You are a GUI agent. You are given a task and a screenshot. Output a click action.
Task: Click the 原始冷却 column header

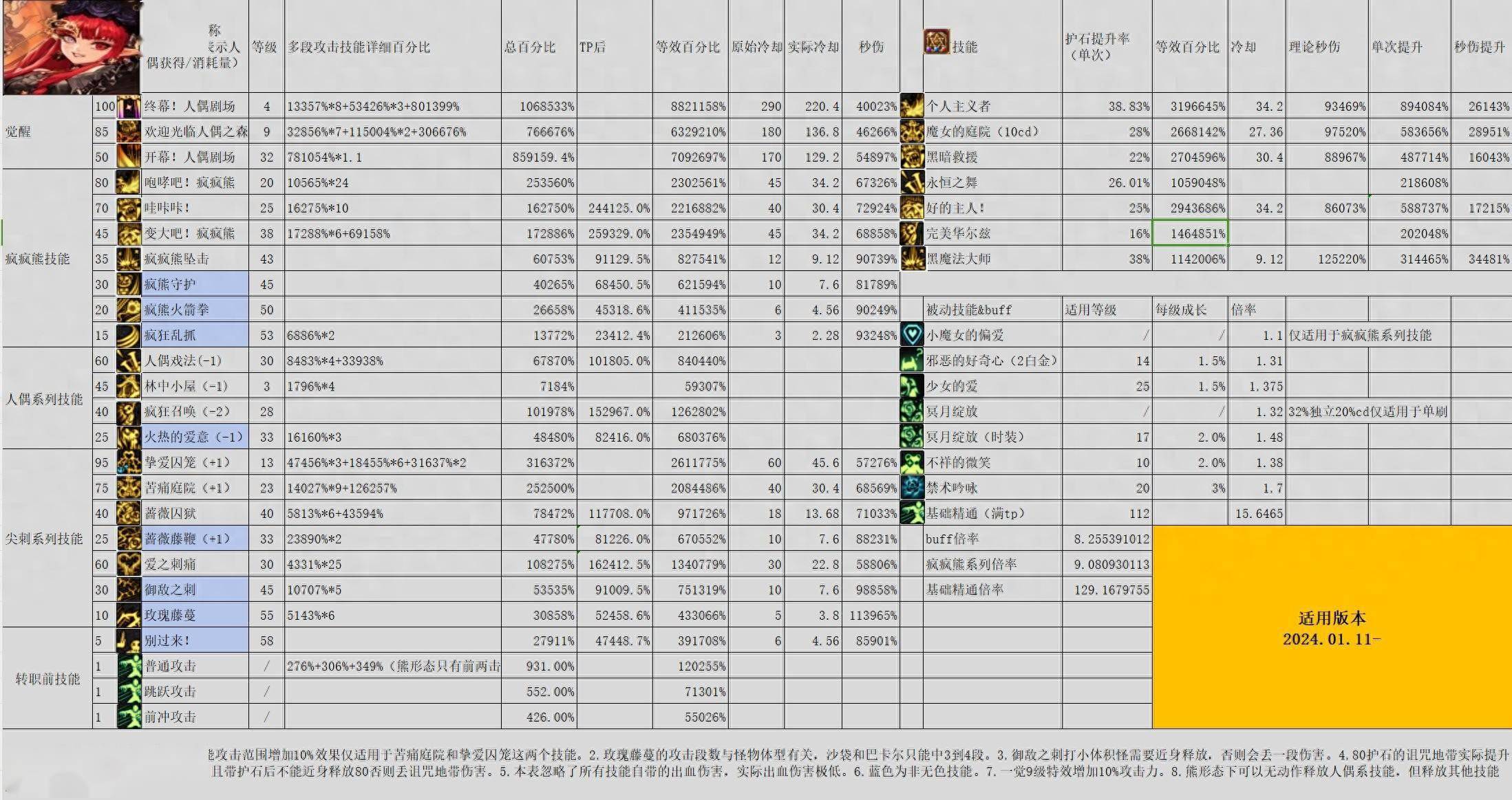pyautogui.click(x=756, y=47)
